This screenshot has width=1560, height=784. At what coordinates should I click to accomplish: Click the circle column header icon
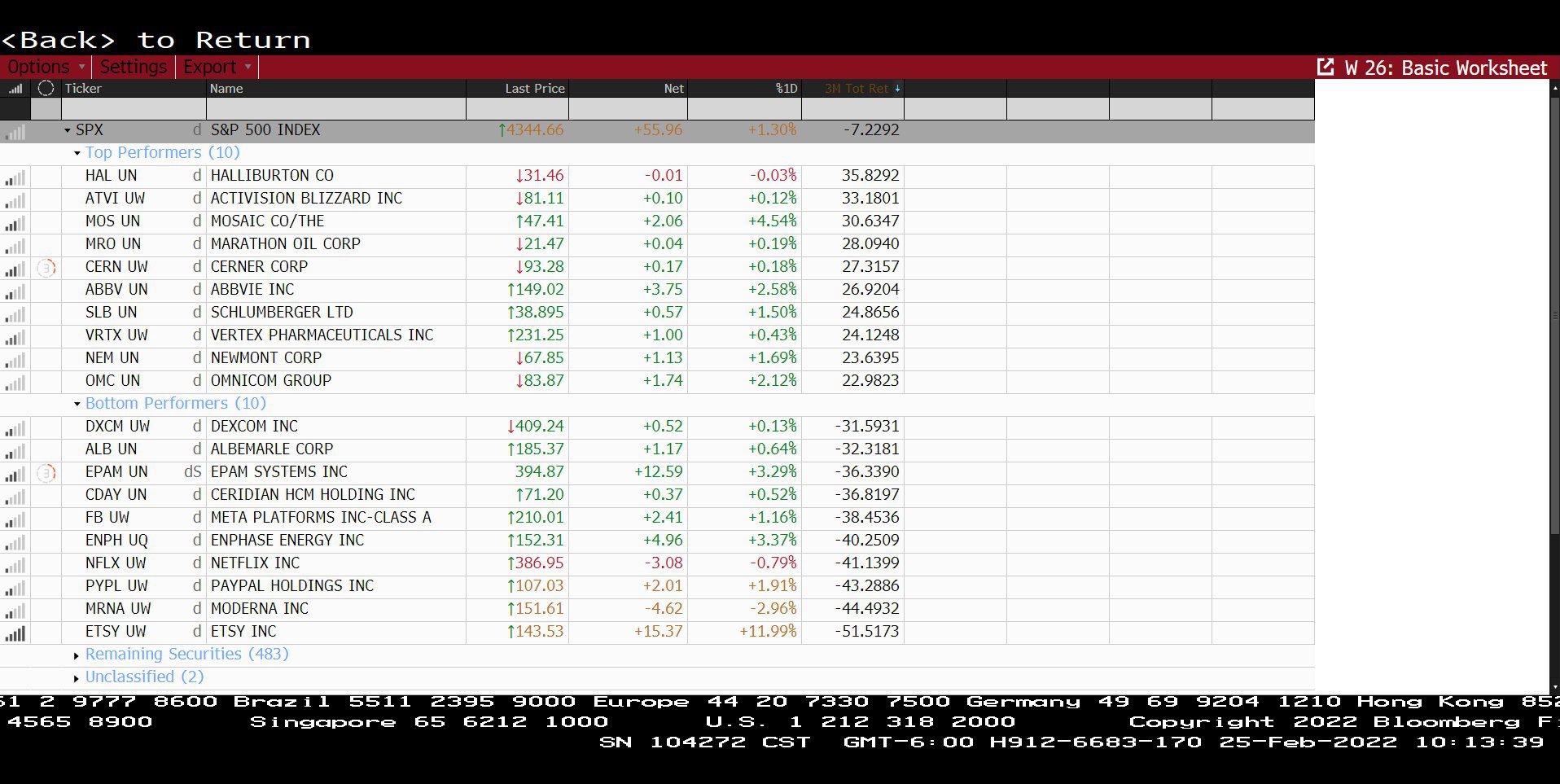[46, 88]
